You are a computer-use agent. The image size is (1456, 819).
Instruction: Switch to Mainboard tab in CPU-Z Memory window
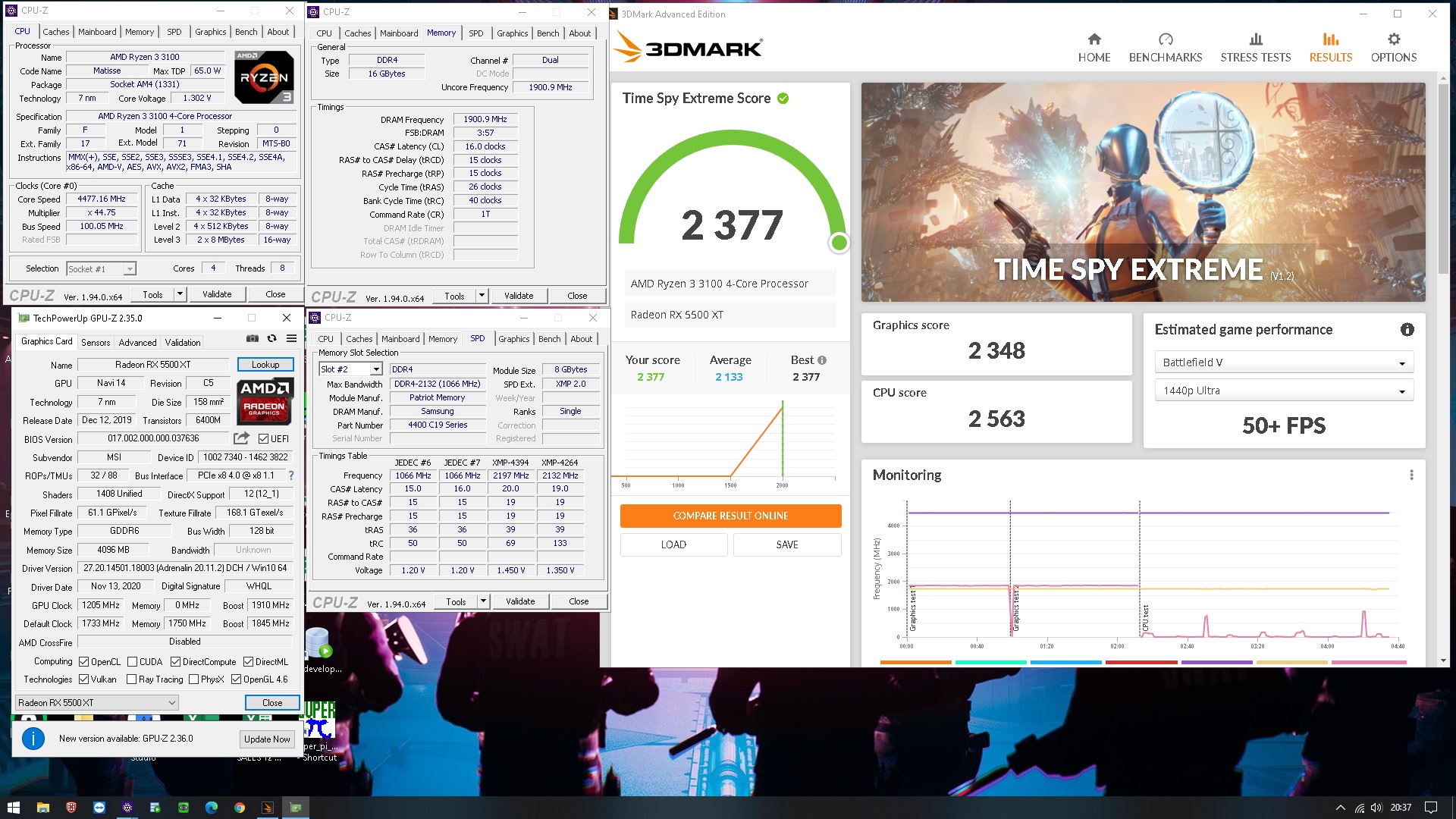tap(399, 33)
